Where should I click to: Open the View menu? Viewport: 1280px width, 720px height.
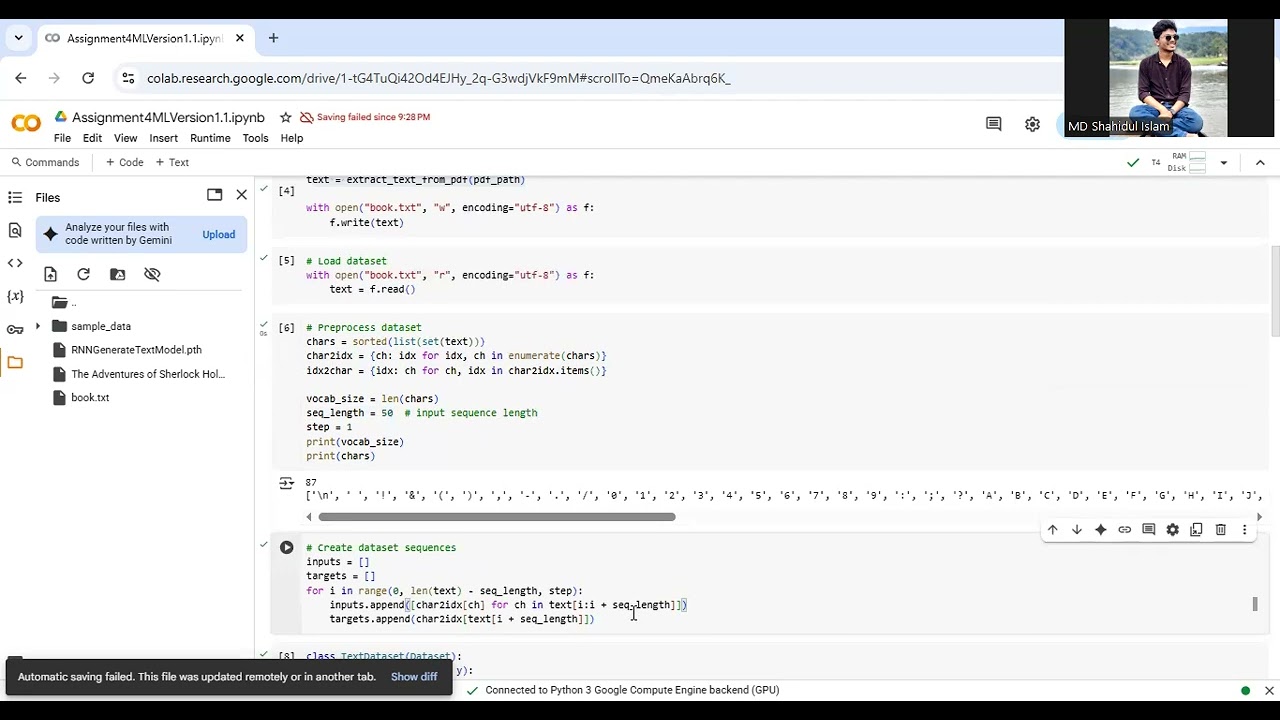tap(125, 138)
